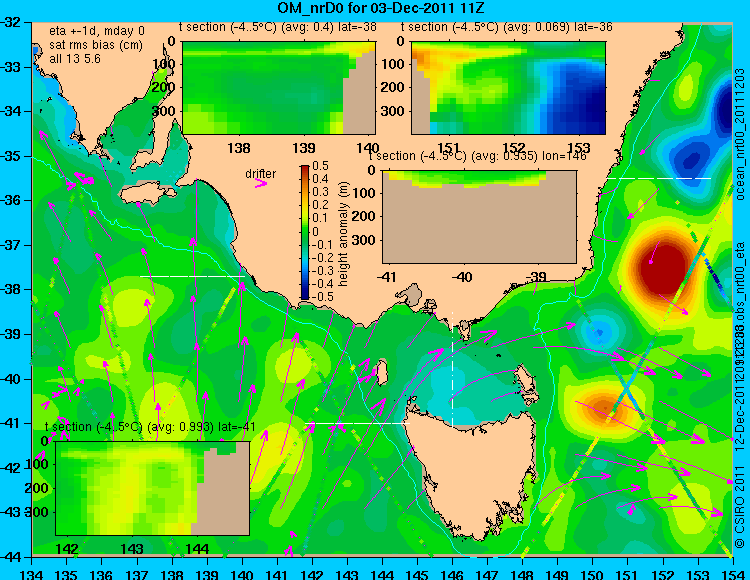Click the lat=-36 temperature section plot
Screen dimensions: 750x580
pos(508,88)
